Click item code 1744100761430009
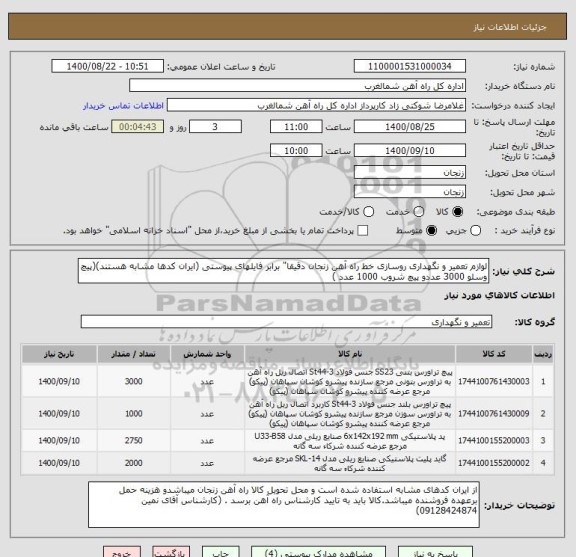This screenshot has height=557, width=576. point(494,414)
